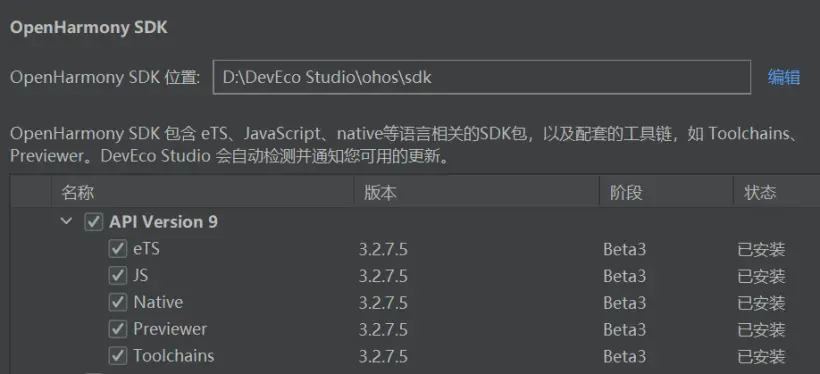Select the Previewer row name
Viewport: 820px width, 374px height.
(x=170, y=329)
